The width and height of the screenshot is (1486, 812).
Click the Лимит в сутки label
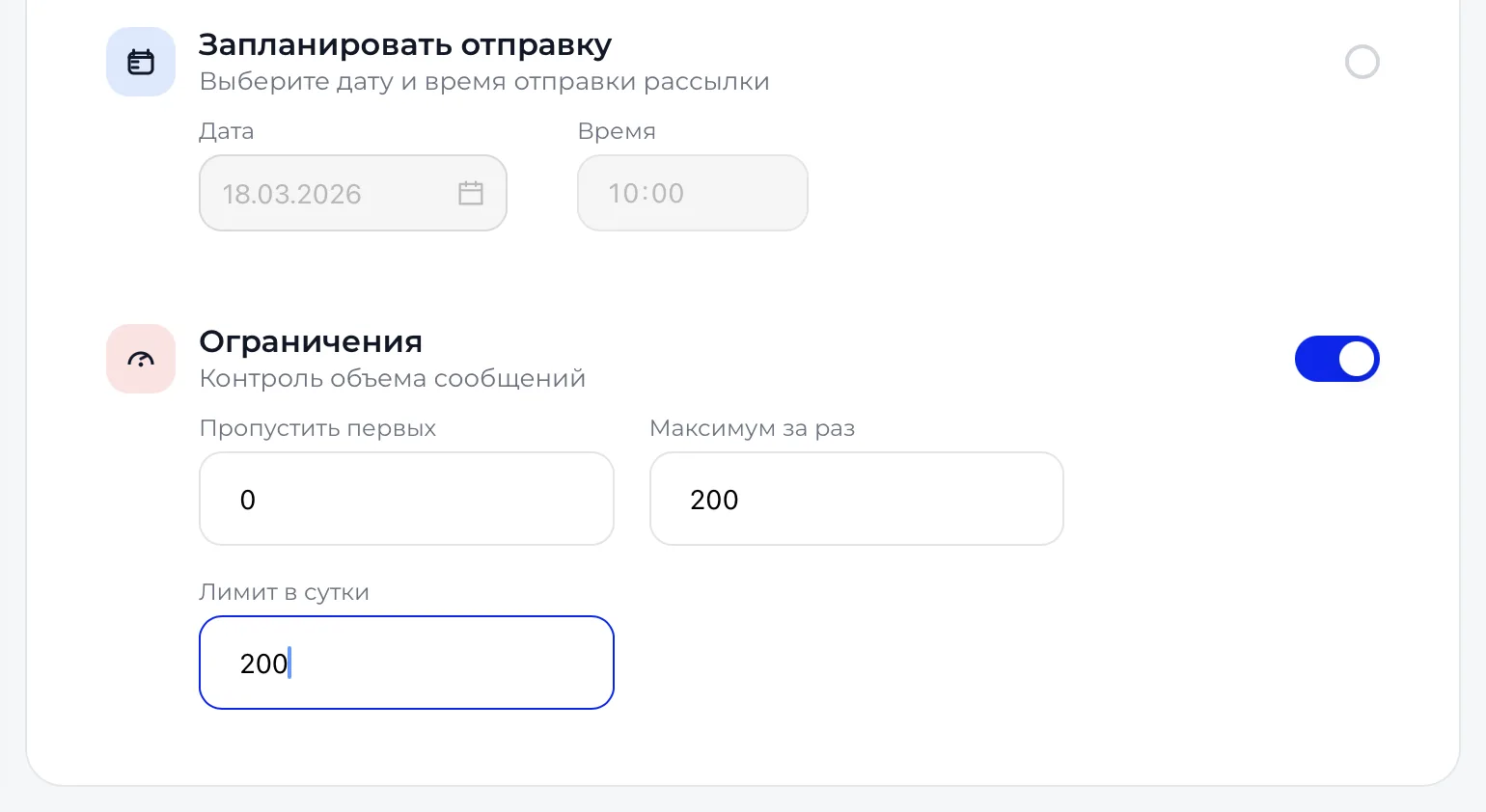click(284, 592)
